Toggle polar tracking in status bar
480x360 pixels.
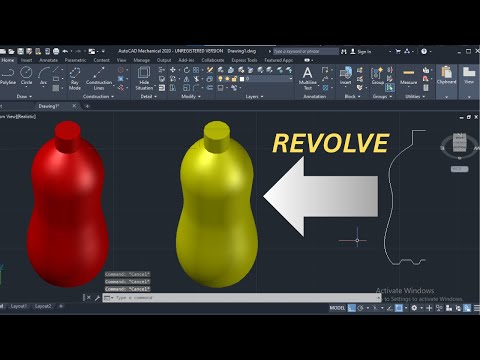tap(361, 308)
